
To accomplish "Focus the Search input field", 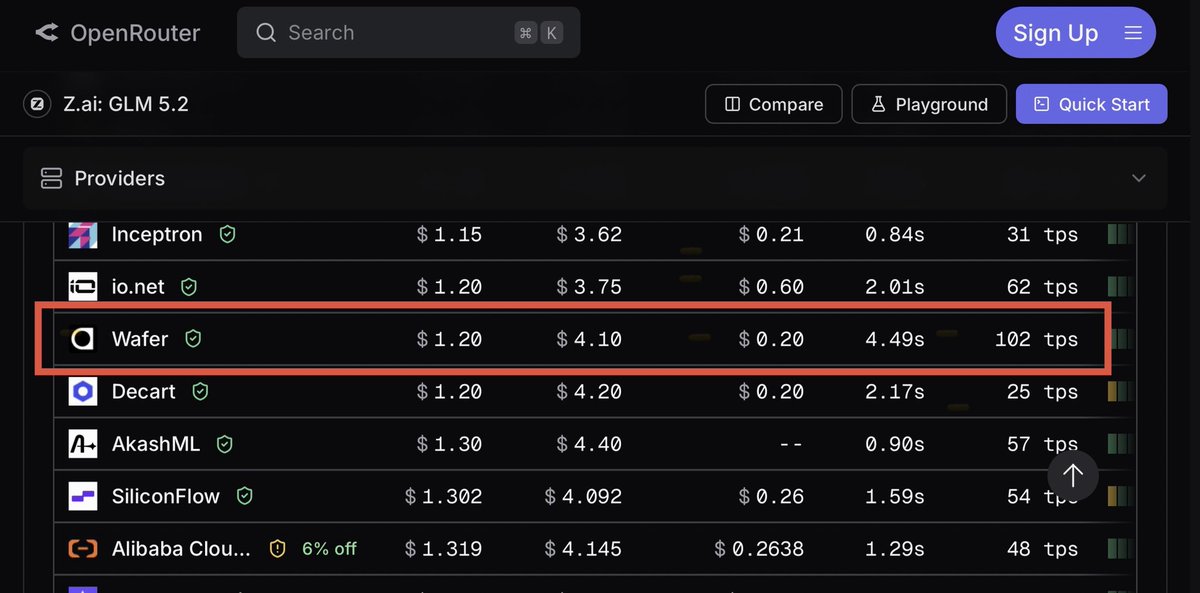I will 408,33.
